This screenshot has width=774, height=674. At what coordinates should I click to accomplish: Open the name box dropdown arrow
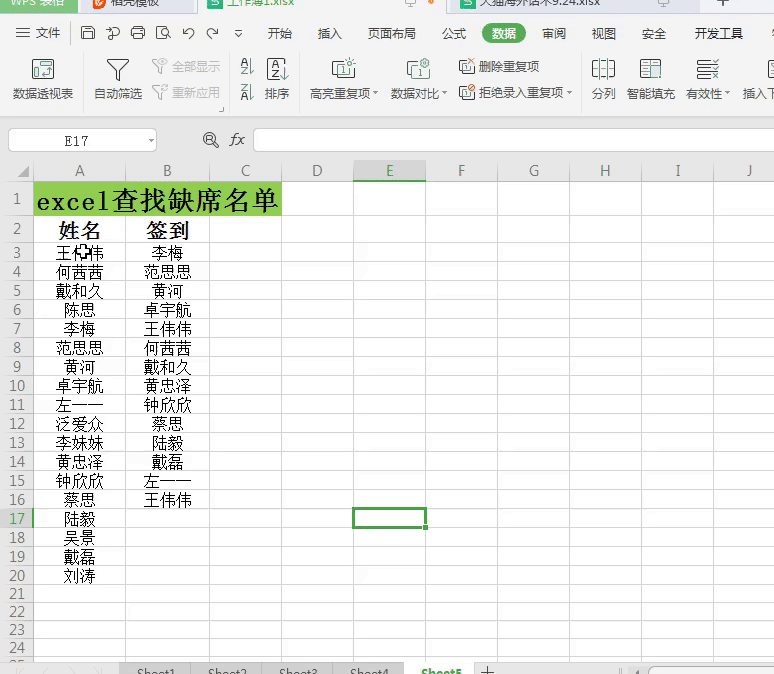151,141
